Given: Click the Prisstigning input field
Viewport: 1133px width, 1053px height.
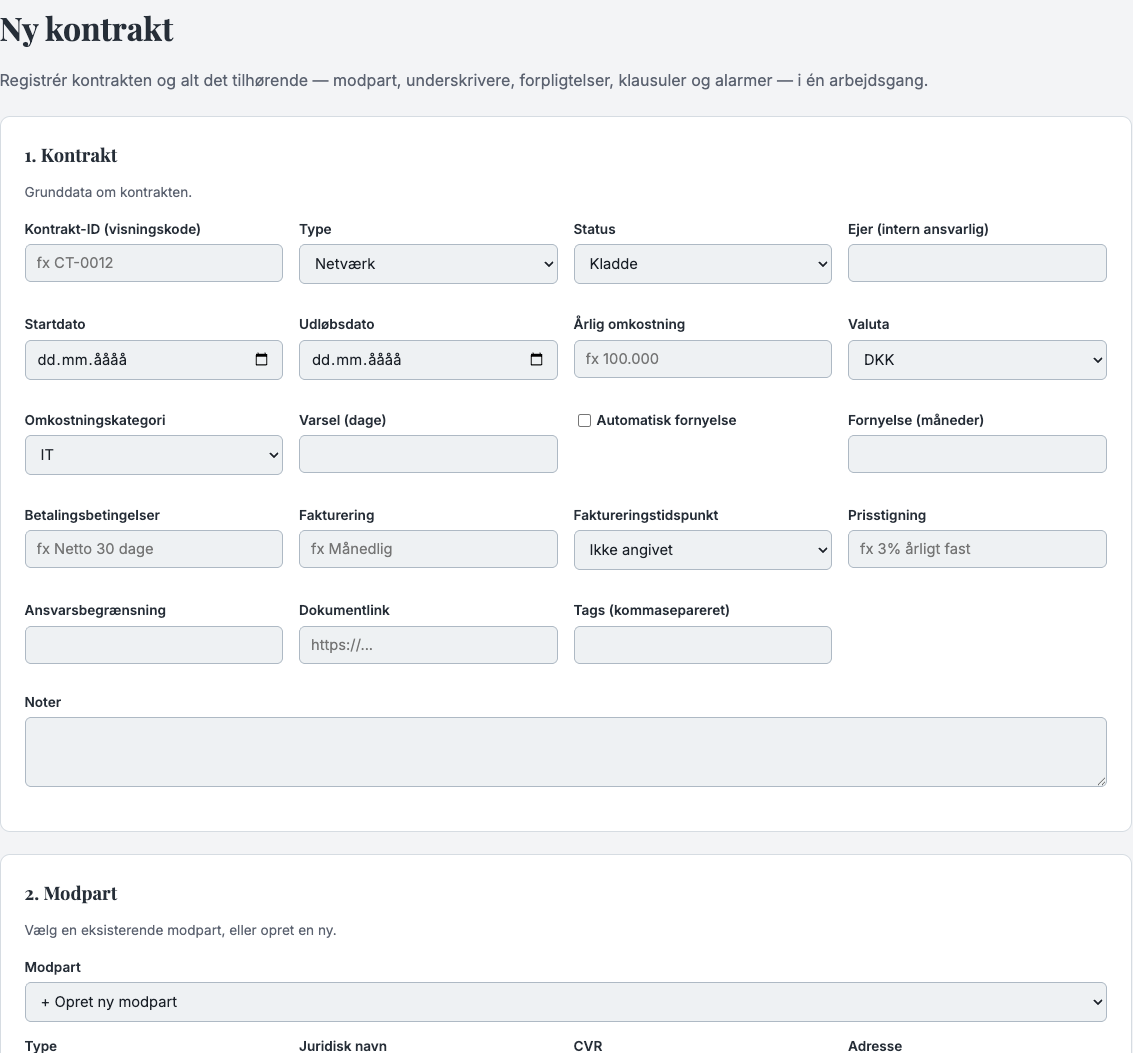Looking at the screenshot, I should pyautogui.click(x=977, y=549).
